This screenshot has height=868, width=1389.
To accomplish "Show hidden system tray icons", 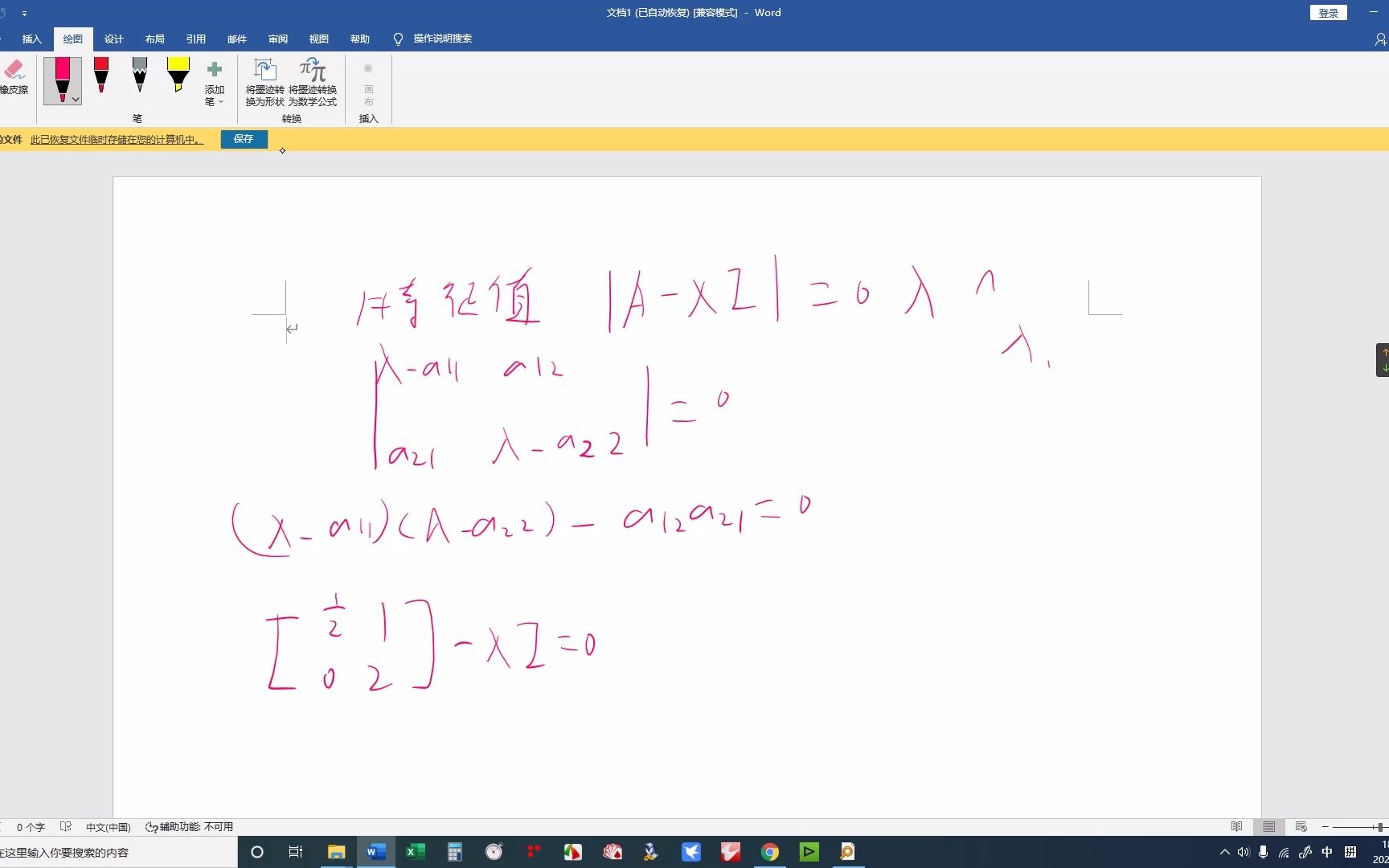I will (x=1224, y=852).
